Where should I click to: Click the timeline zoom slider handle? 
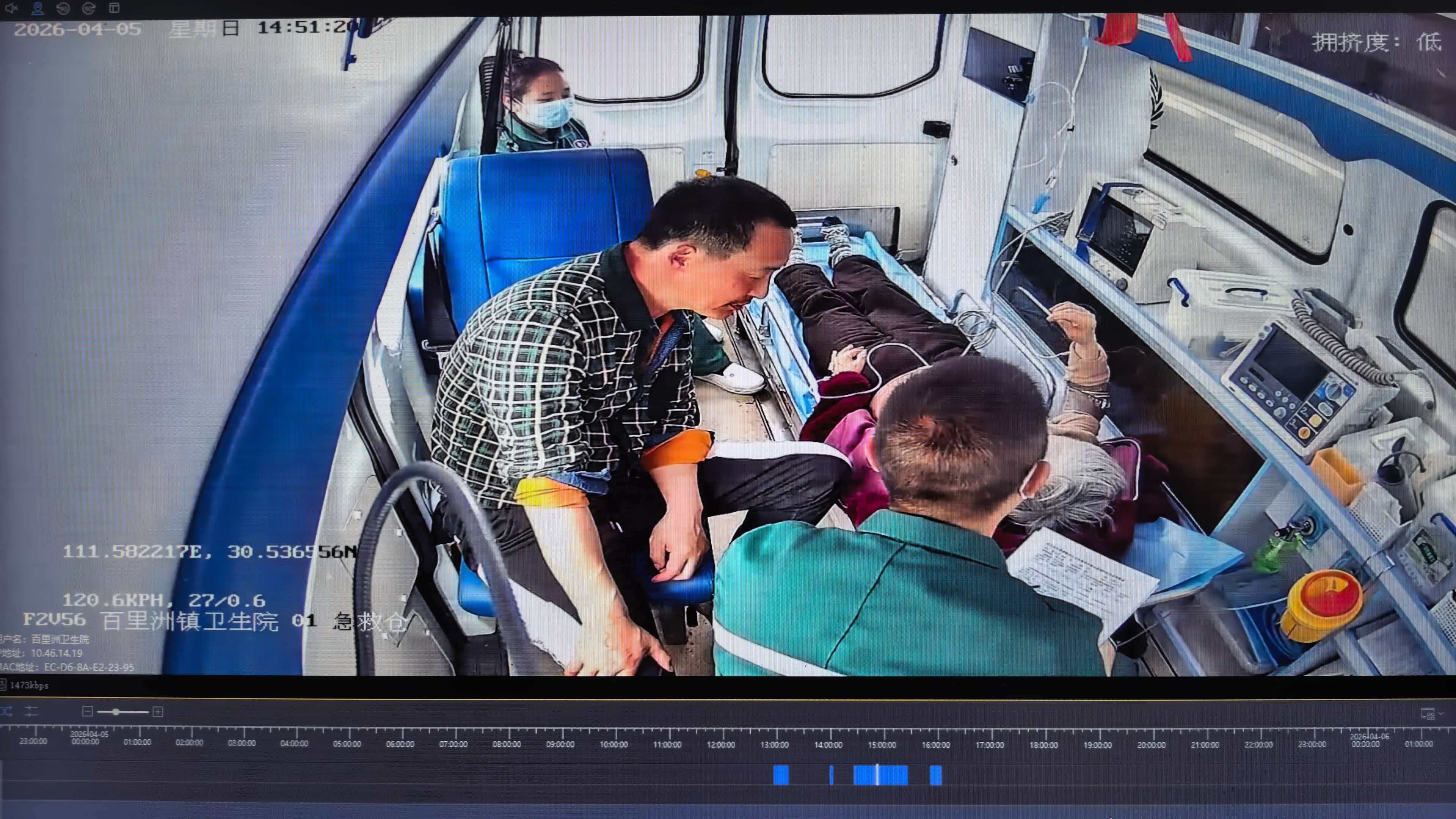(116, 712)
